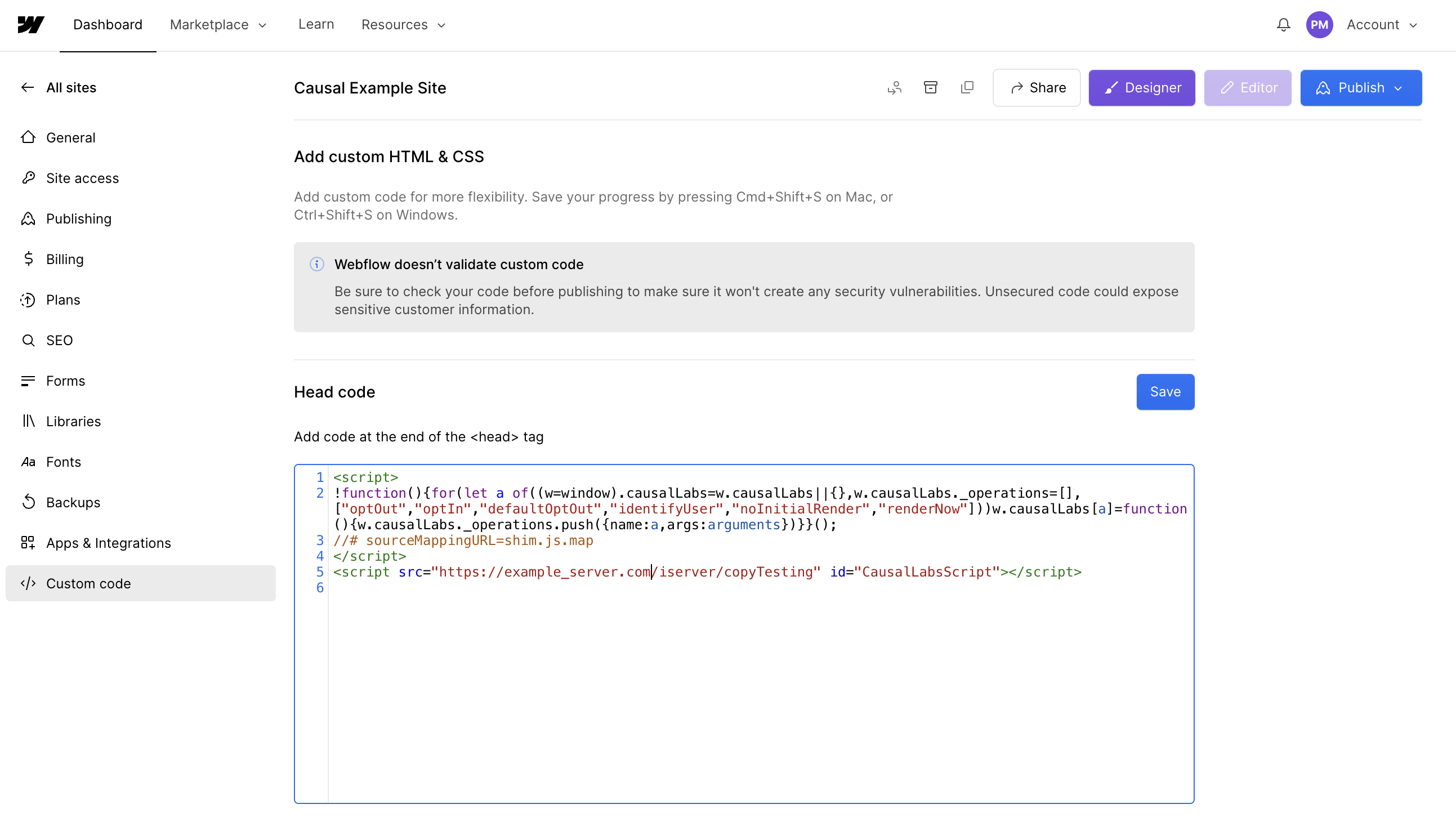Expand the Marketplace dropdown chevron
The image size is (1456, 822).
click(x=262, y=25)
